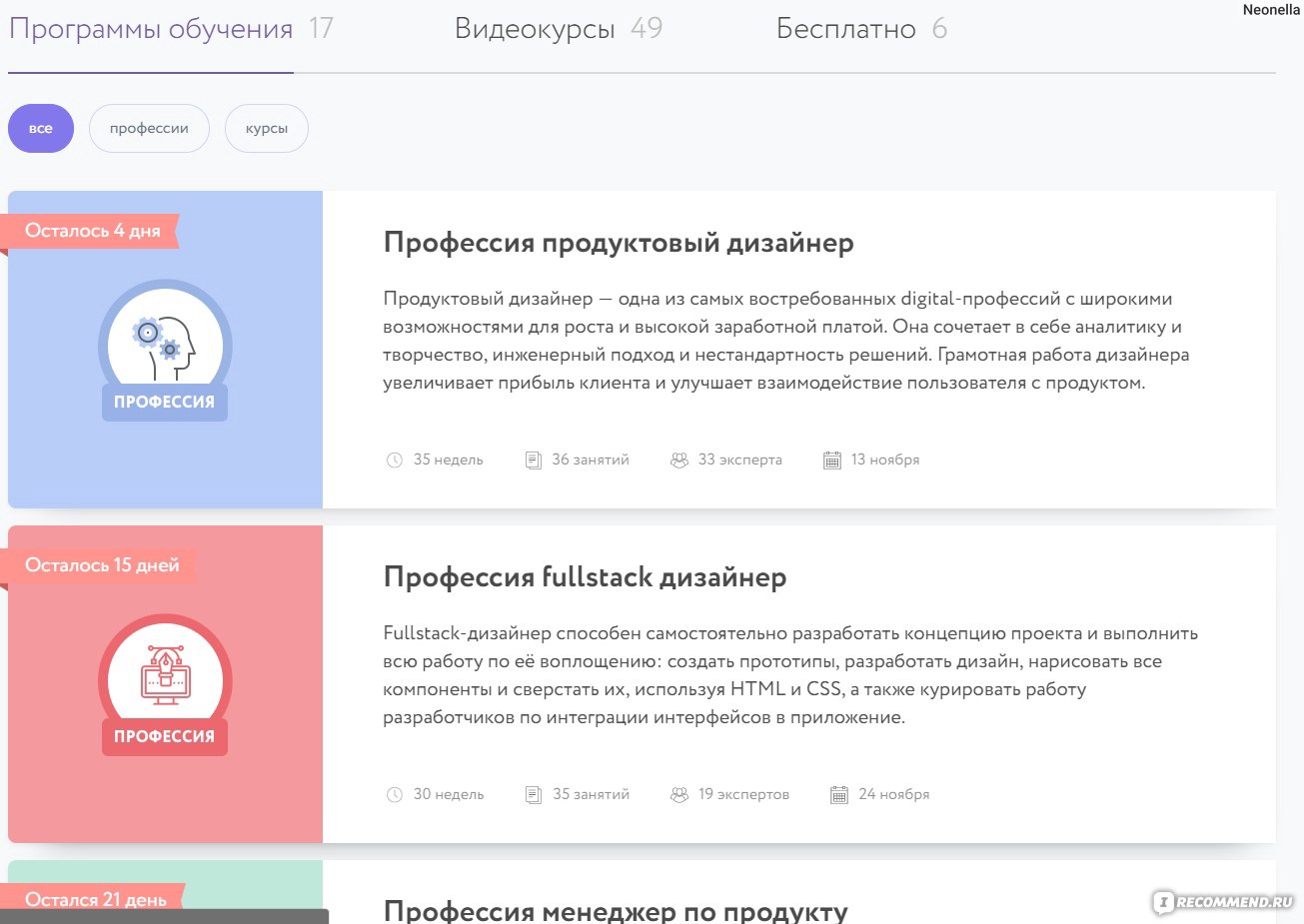The width and height of the screenshot is (1304, 924).
Task: Open 'Профессия fullstack дизайнер' title link
Action: pyautogui.click(x=585, y=577)
